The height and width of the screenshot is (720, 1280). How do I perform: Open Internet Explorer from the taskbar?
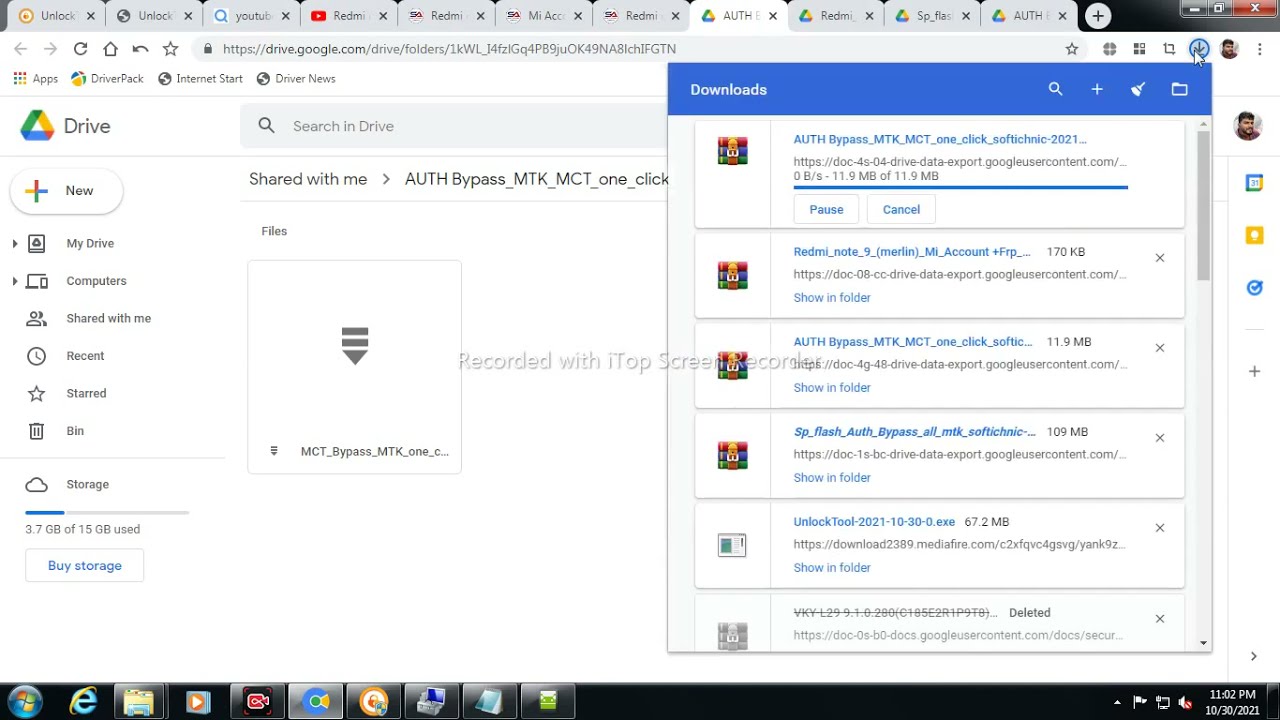pyautogui.click(x=83, y=702)
